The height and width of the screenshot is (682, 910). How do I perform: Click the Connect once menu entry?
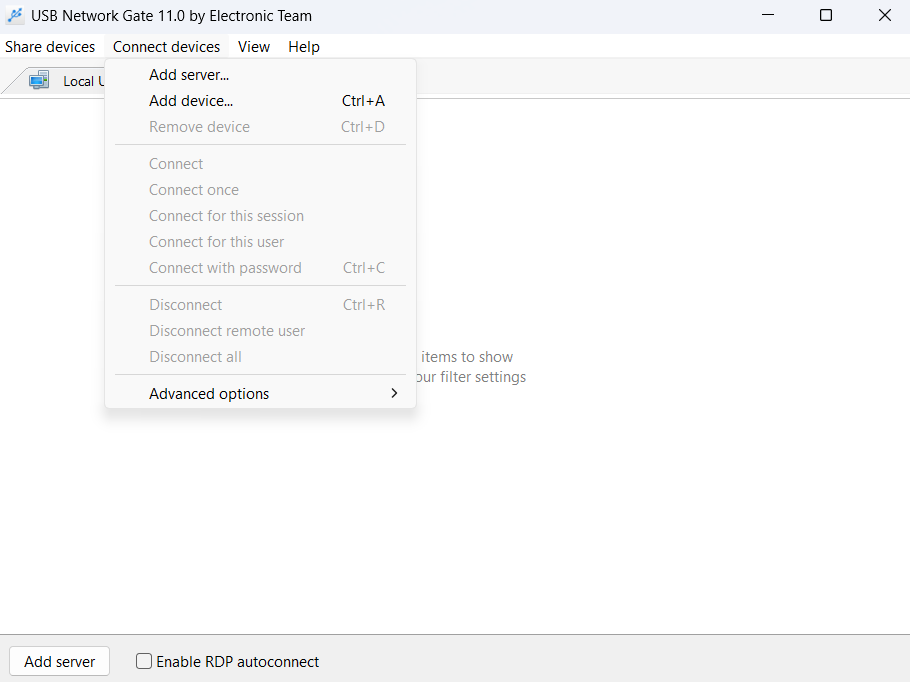point(194,190)
